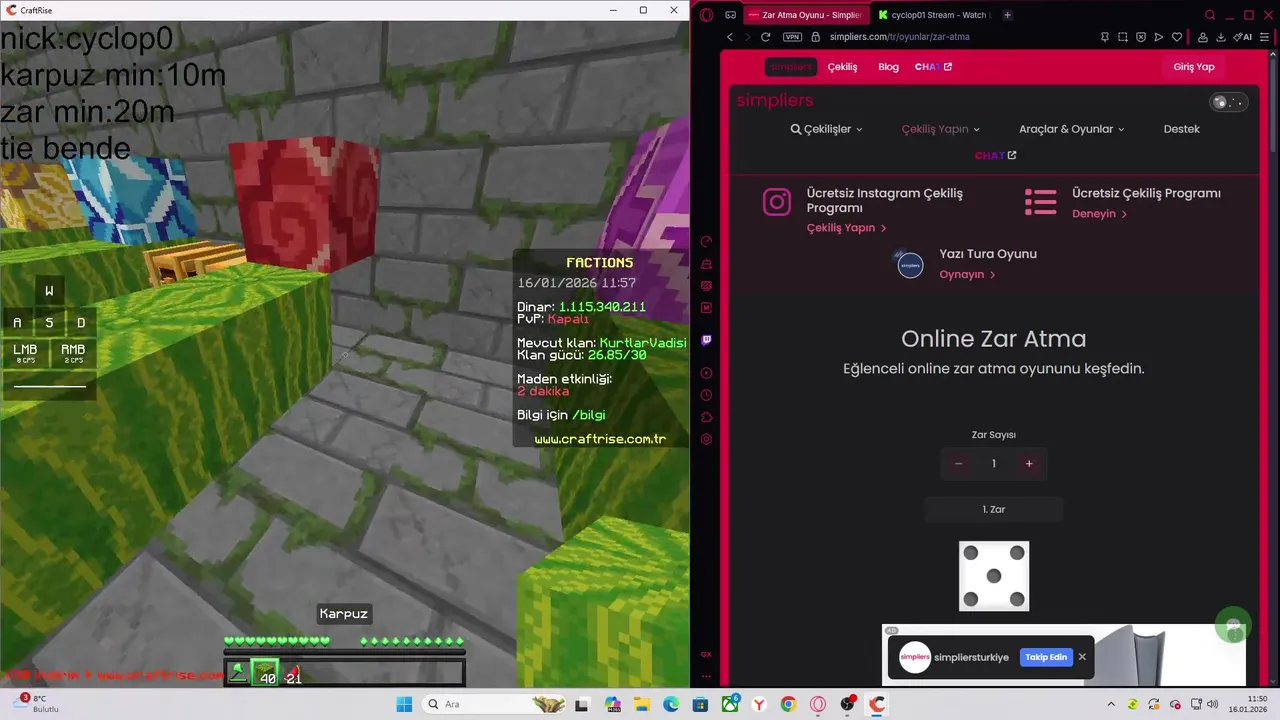Click the 1. Zar label button

point(993,510)
